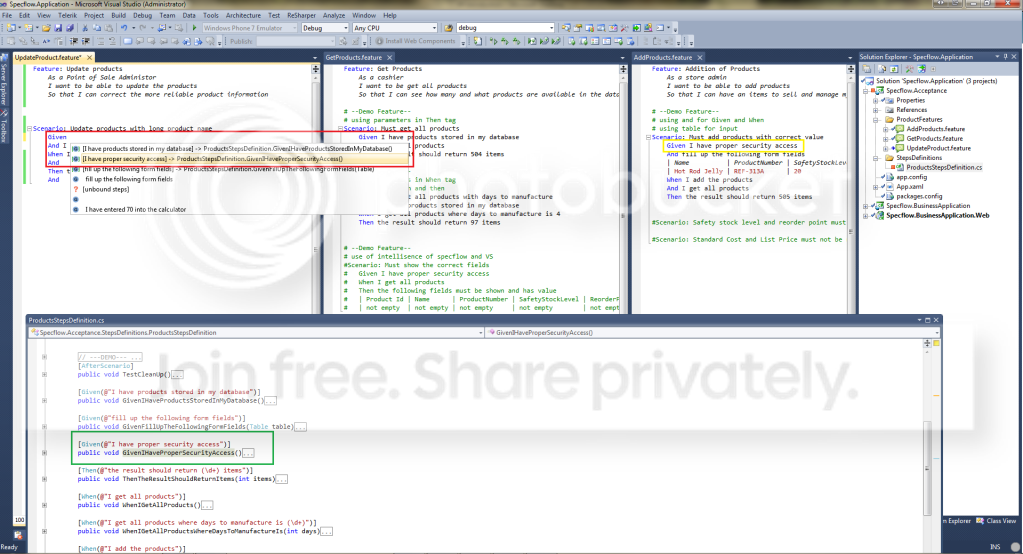
Task: Open the Windows Phone 7 Emulator dropdown
Action: [x=294, y=28]
